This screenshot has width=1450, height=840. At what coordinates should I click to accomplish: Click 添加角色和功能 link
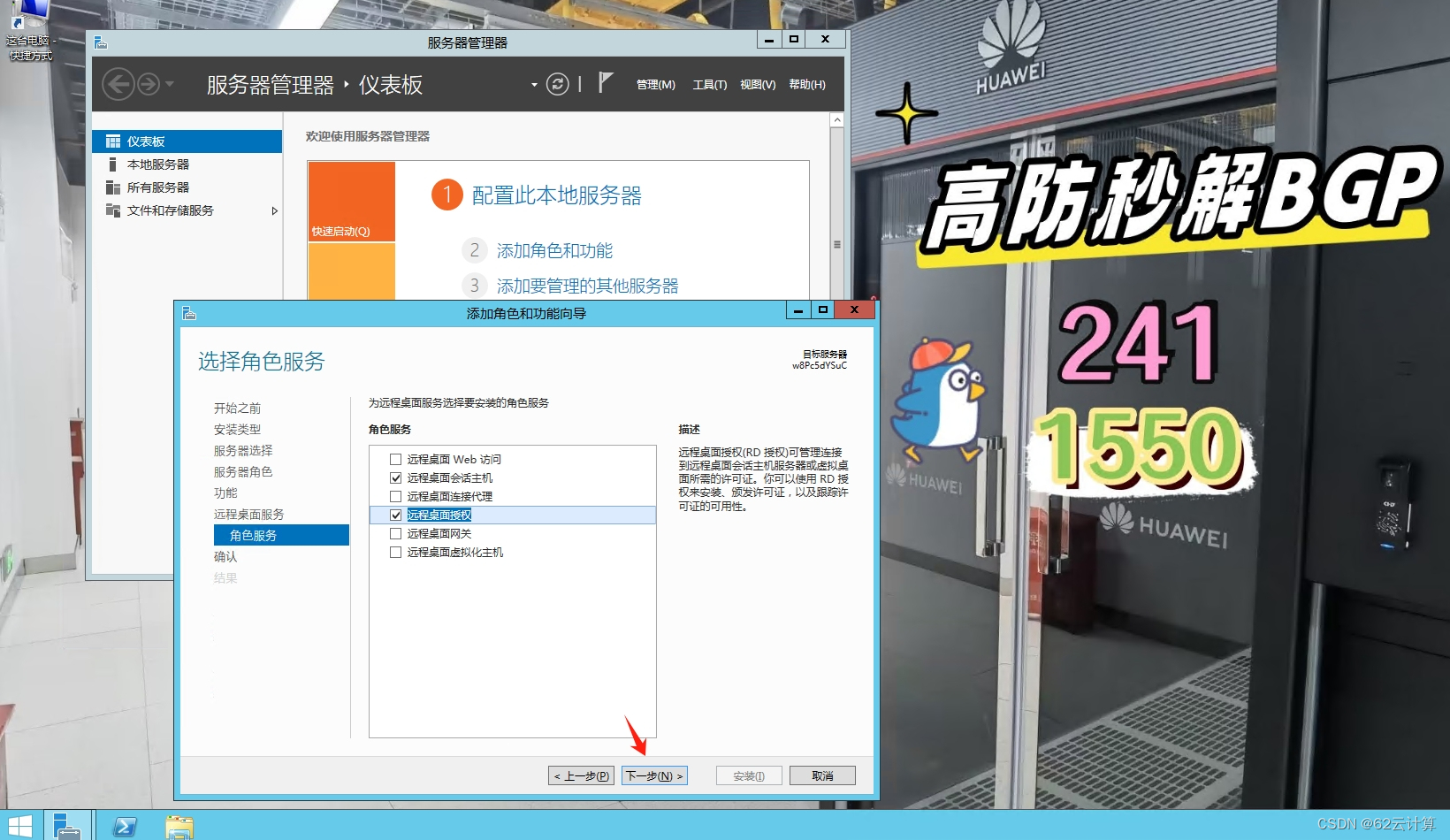point(554,251)
